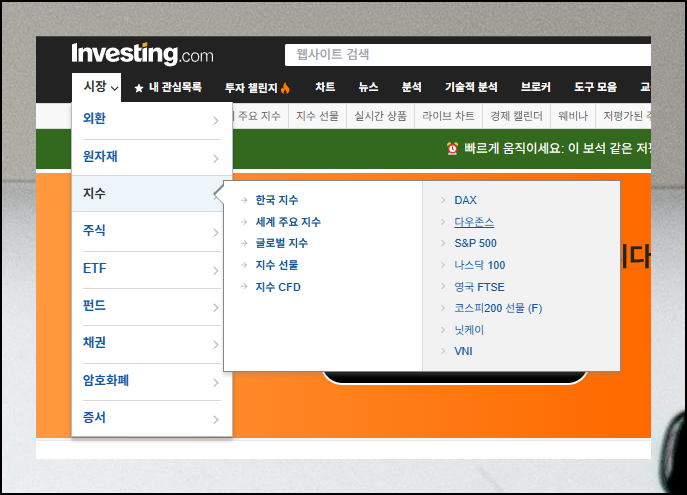Open the 지수 선물 link in submenu
The image size is (687, 495).
tap(277, 265)
